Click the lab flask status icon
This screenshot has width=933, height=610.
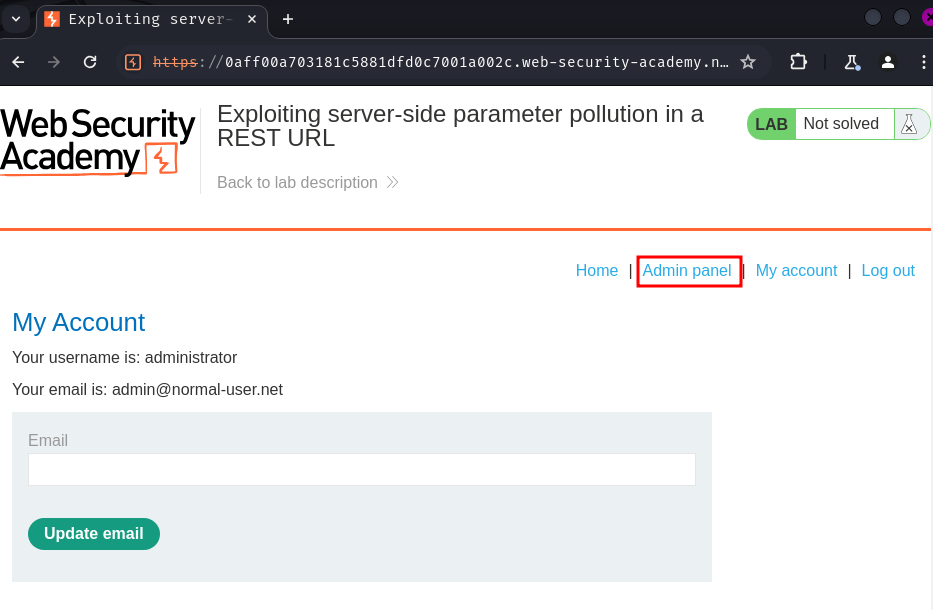909,124
